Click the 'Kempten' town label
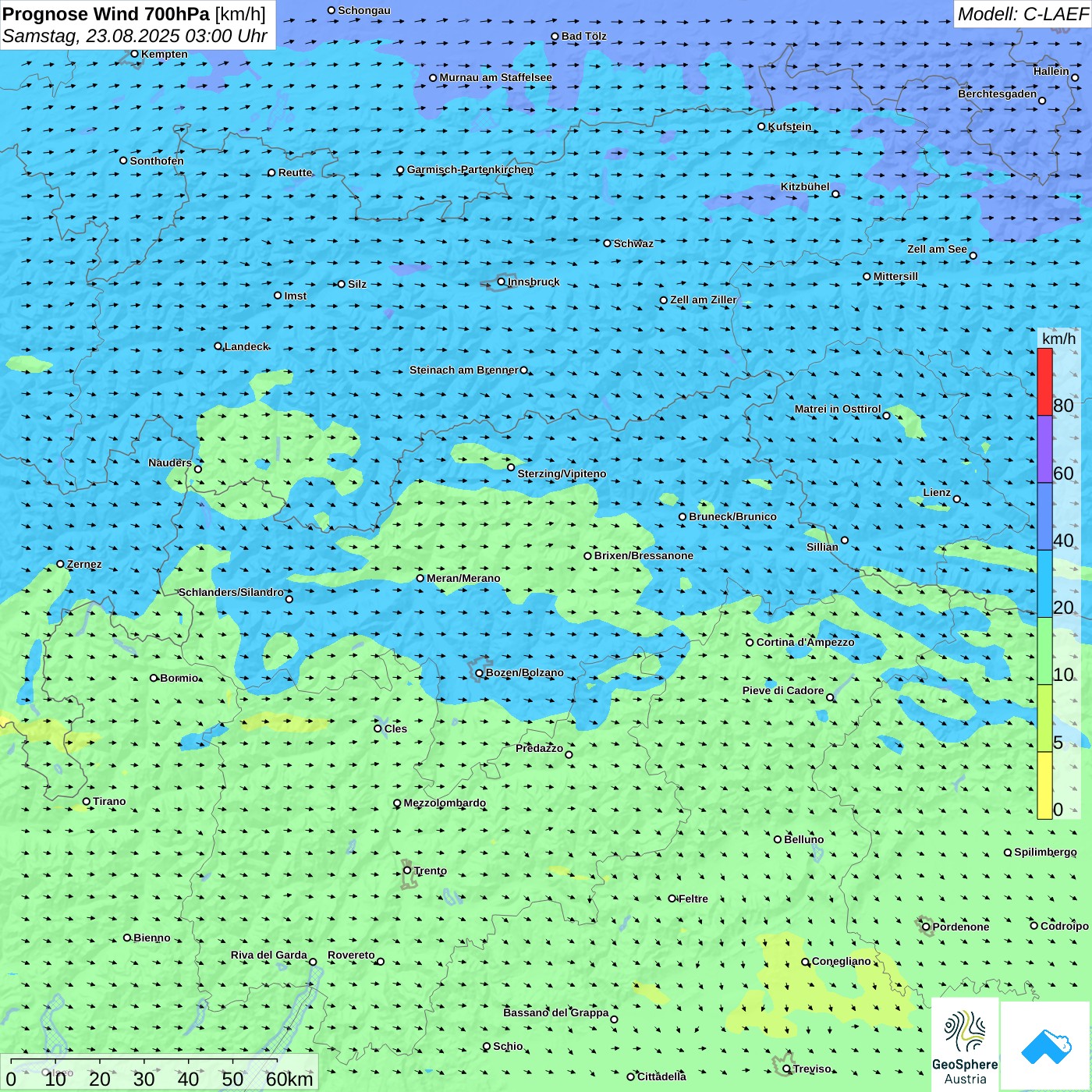The width and height of the screenshot is (1092, 1092). click(165, 54)
